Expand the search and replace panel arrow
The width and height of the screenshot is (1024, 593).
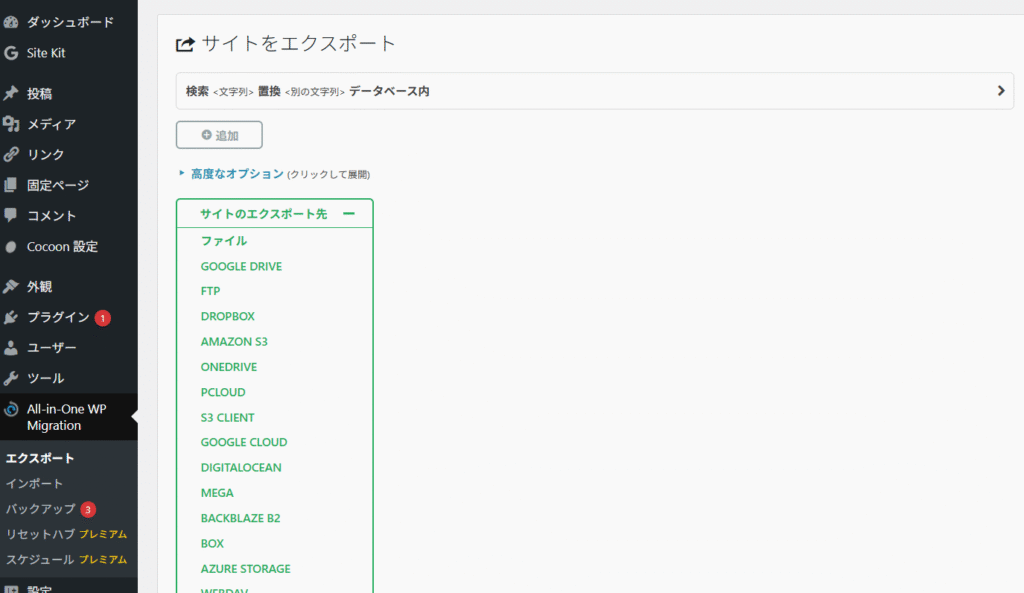[x=1000, y=91]
